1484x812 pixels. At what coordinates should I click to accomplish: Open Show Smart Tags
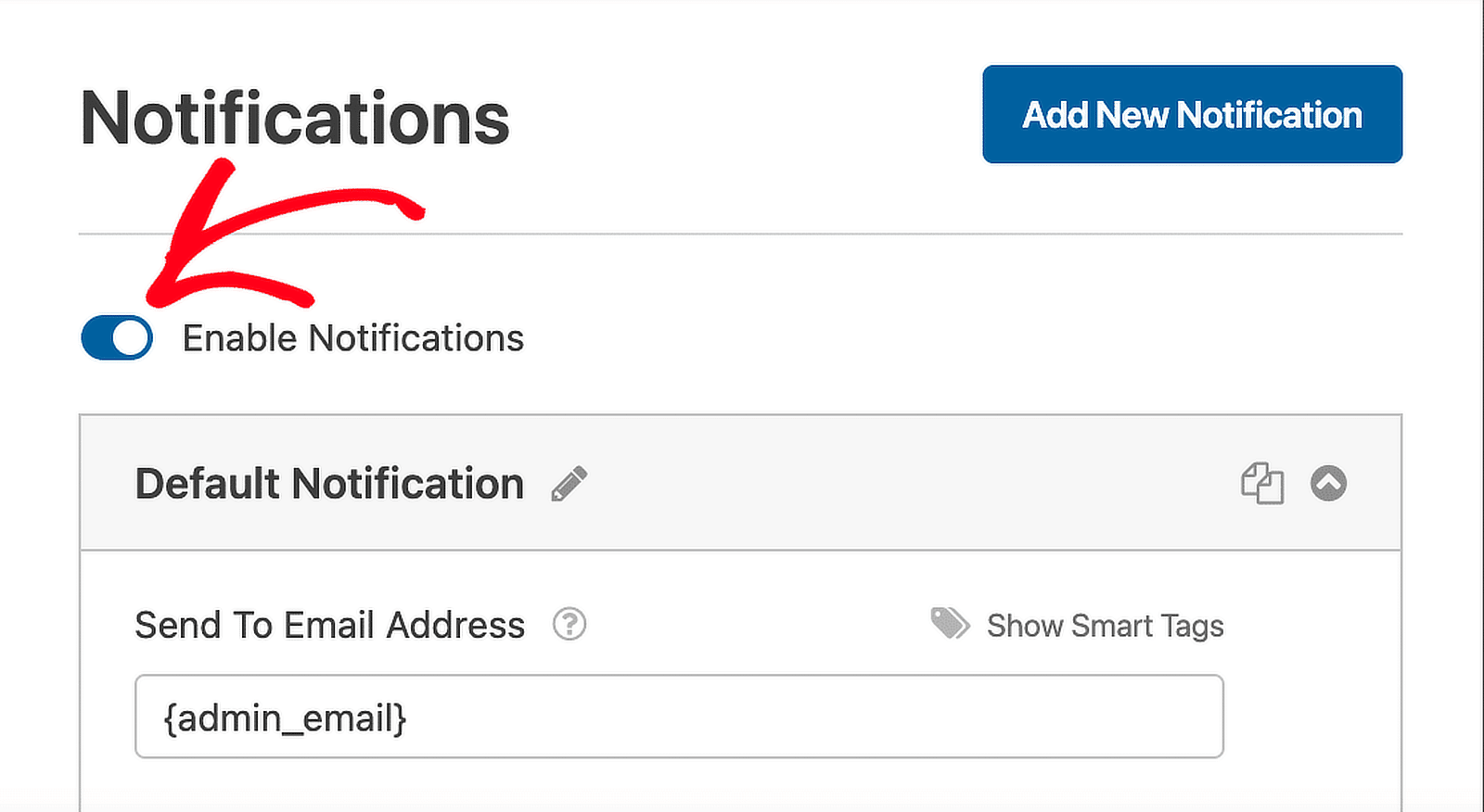1105,626
